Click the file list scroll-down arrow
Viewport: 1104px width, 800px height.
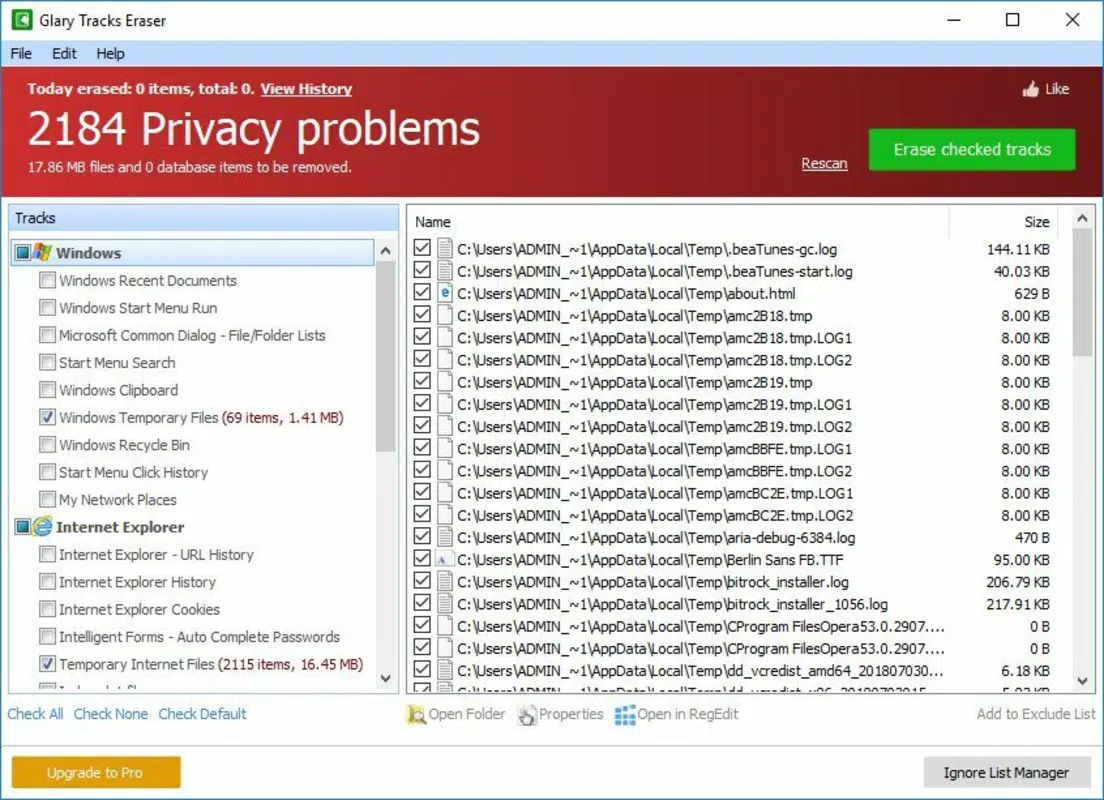[1082, 680]
